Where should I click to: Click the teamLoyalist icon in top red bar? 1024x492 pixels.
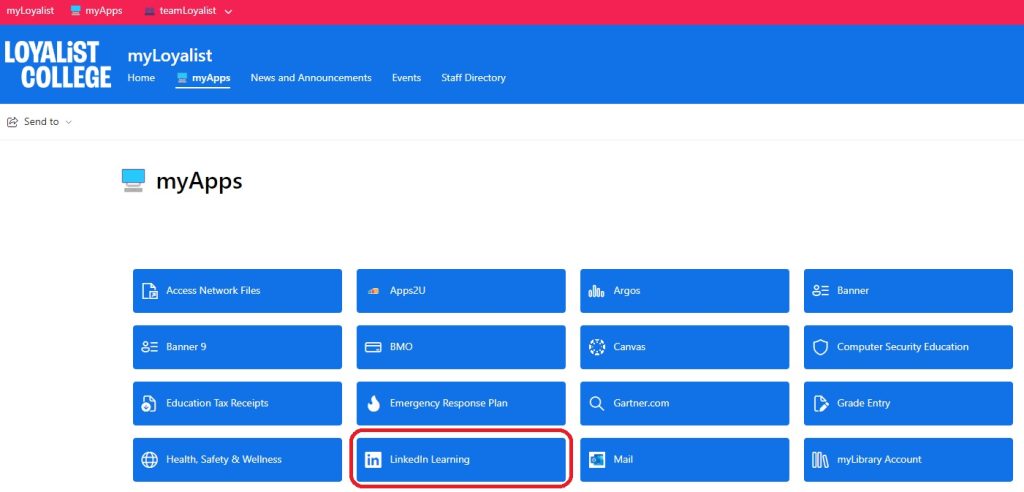pyautogui.click(x=150, y=11)
